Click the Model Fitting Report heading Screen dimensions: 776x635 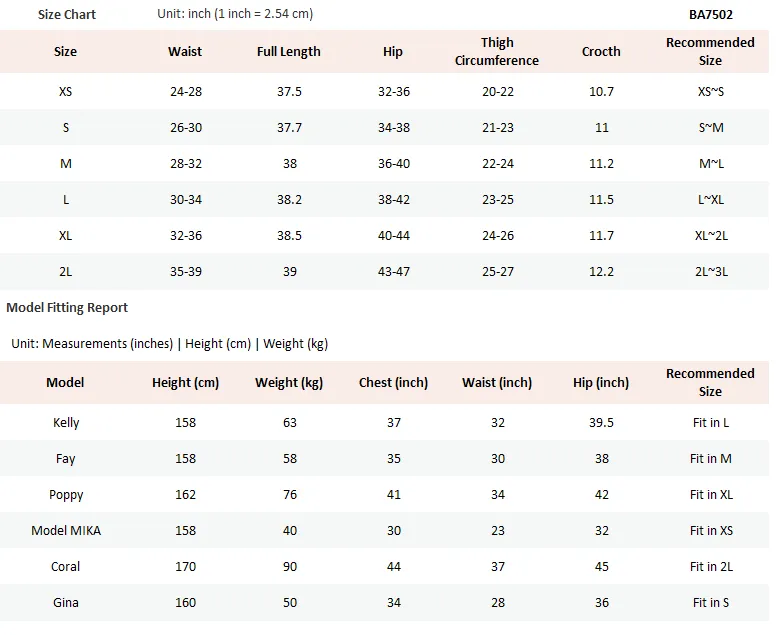[67, 307]
